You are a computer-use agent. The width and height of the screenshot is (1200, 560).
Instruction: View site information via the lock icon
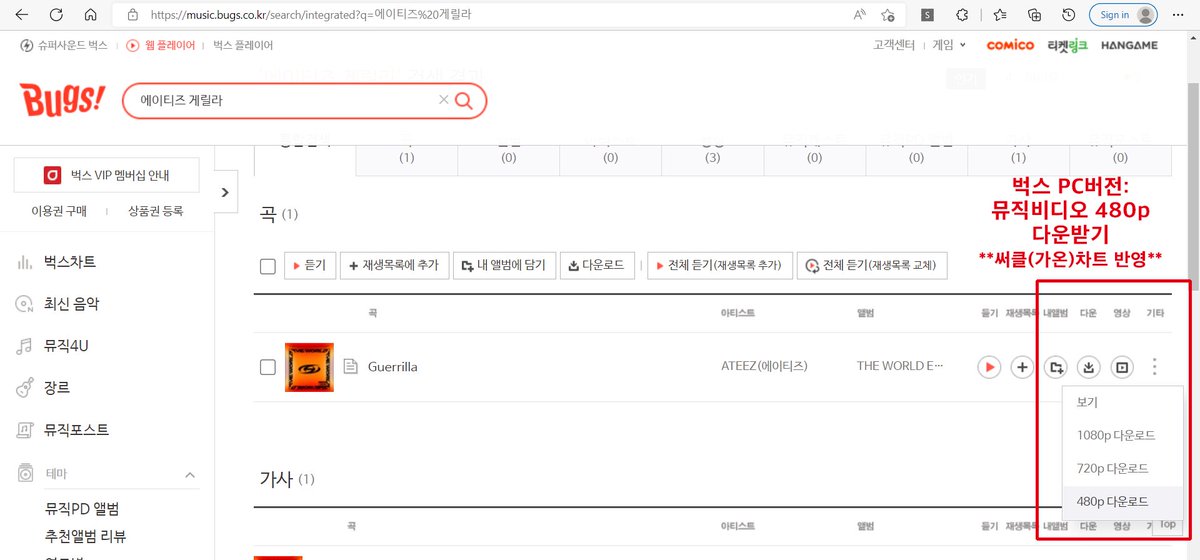tap(131, 15)
